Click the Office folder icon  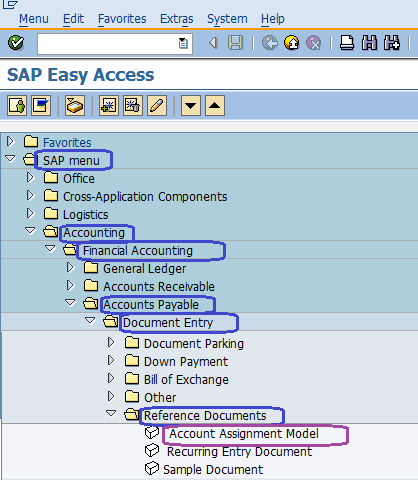pyautogui.click(x=51, y=177)
